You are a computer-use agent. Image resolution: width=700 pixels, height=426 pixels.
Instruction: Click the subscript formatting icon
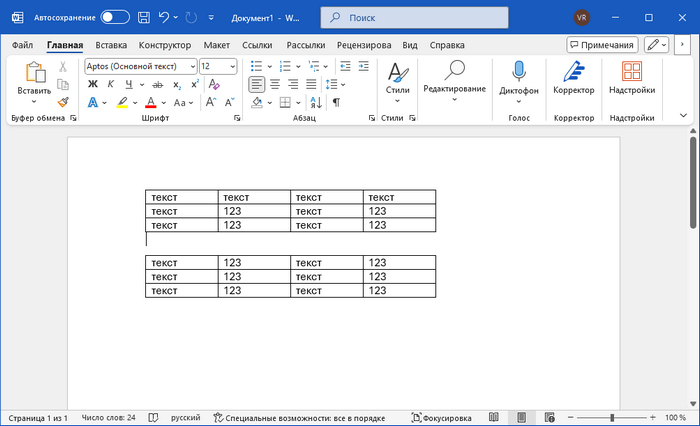click(x=177, y=84)
